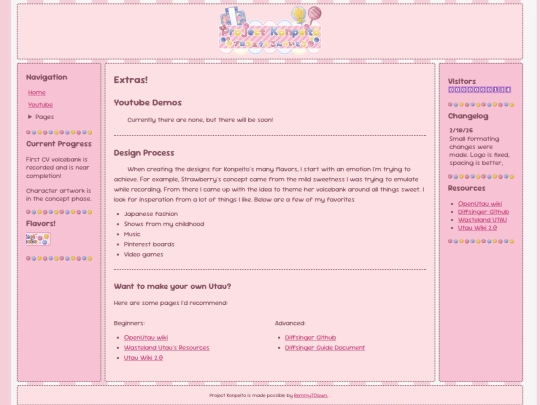540x405 pixels.
Task: Open Wasteland Utau's Resources link
Action: click(166, 348)
